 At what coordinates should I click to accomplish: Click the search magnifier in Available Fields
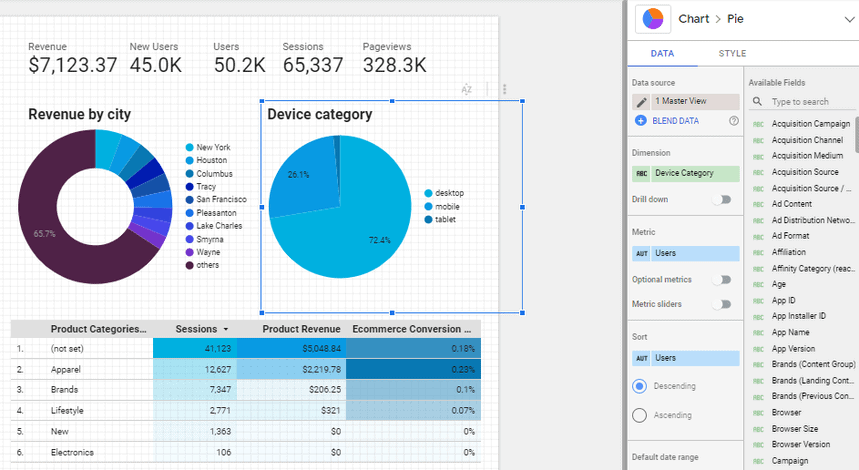tap(759, 102)
